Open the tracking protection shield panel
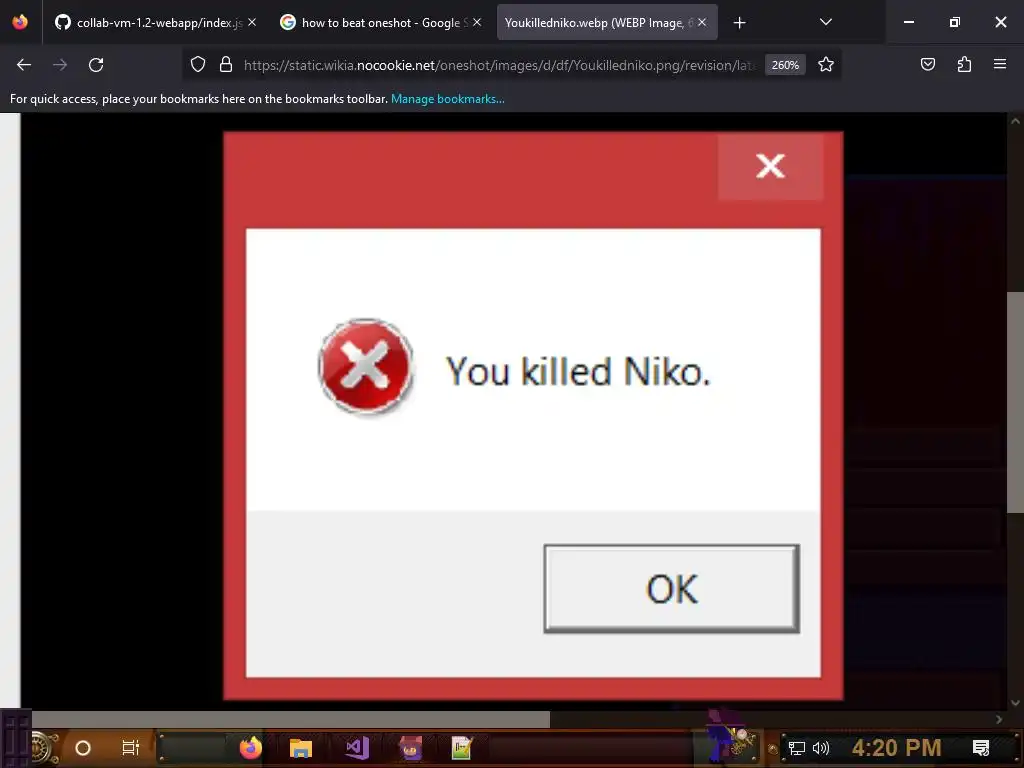The image size is (1024, 768). [198, 65]
